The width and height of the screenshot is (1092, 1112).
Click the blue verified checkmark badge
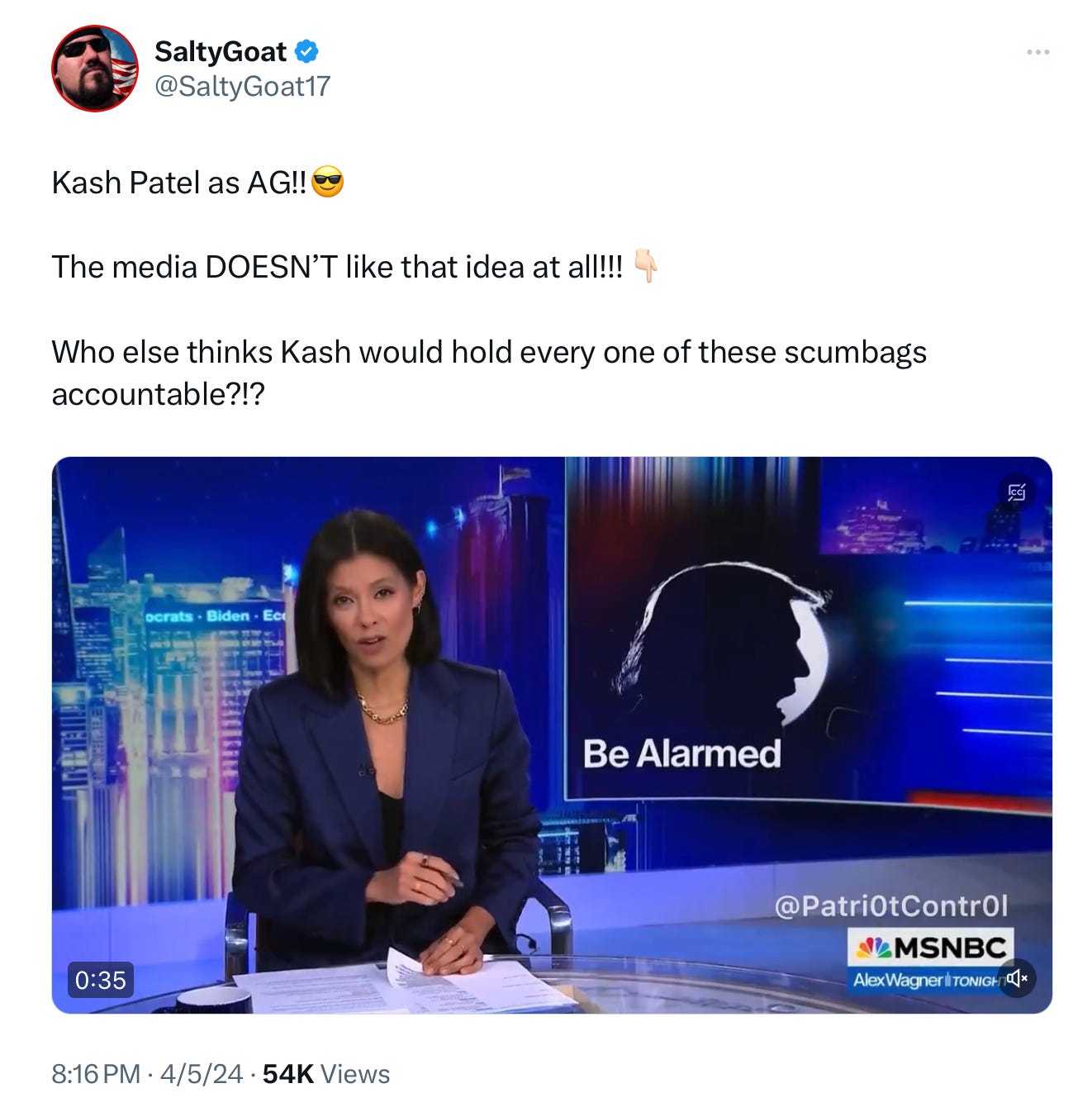306,51
